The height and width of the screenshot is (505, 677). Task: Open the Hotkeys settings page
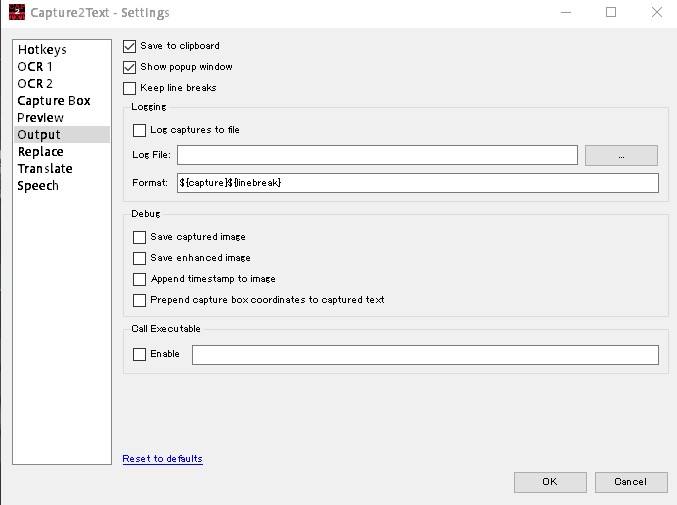[62, 50]
